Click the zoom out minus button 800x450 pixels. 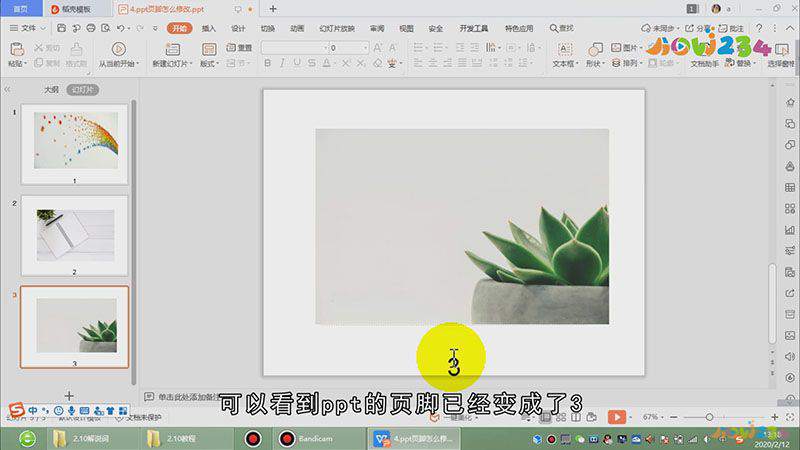coord(673,417)
